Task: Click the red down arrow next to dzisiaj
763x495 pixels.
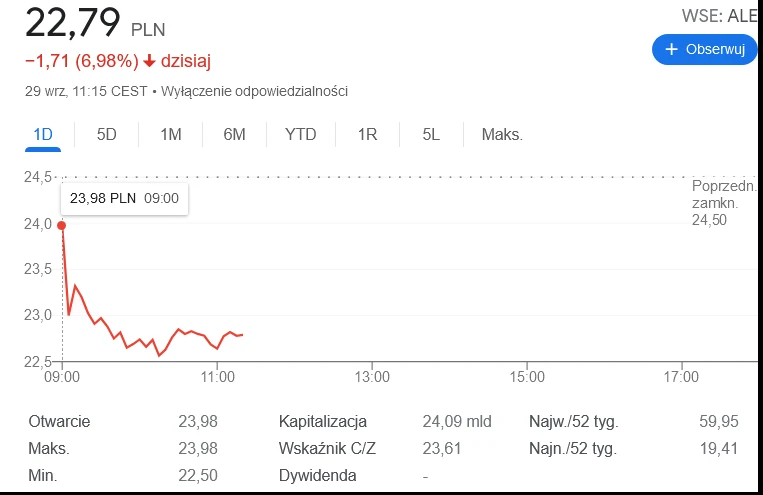Action: [x=149, y=61]
